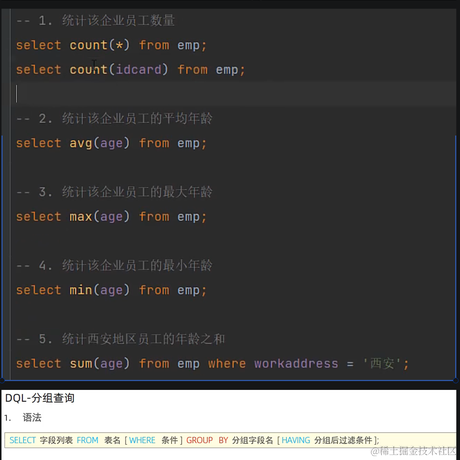The height and width of the screenshot is (460, 460).
Task: Click 'SELECT' in the syntax box
Action: pyautogui.click(x=22, y=440)
